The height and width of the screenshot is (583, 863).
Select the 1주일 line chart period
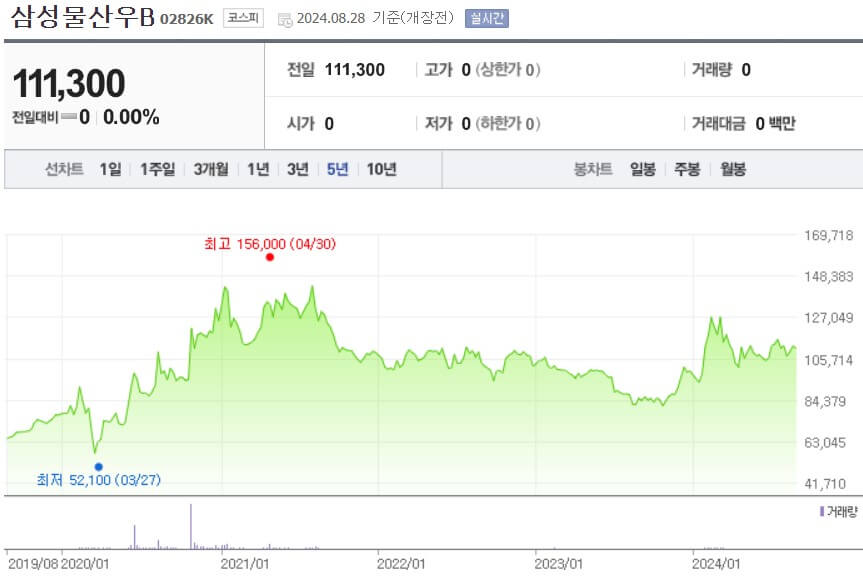click(157, 169)
